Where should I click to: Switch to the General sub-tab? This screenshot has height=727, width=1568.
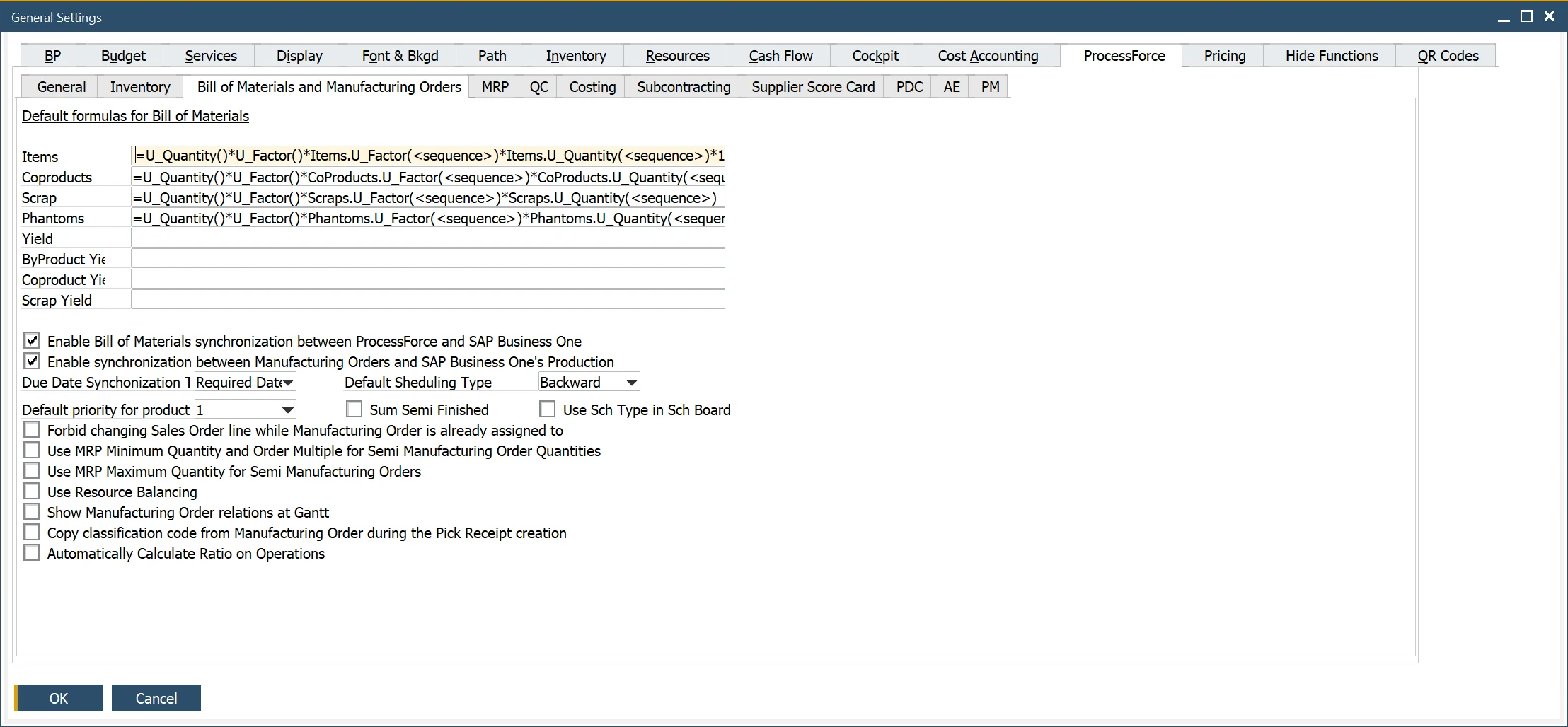pos(60,86)
